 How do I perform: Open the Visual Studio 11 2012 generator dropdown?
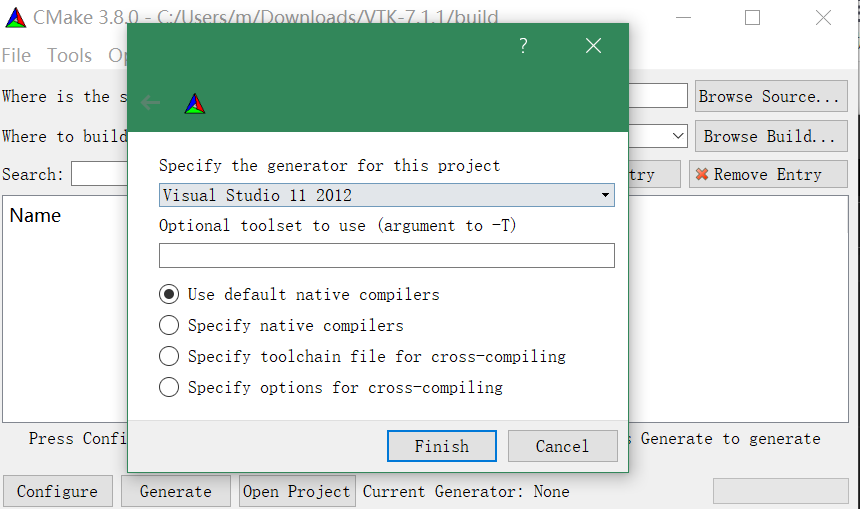(386, 195)
